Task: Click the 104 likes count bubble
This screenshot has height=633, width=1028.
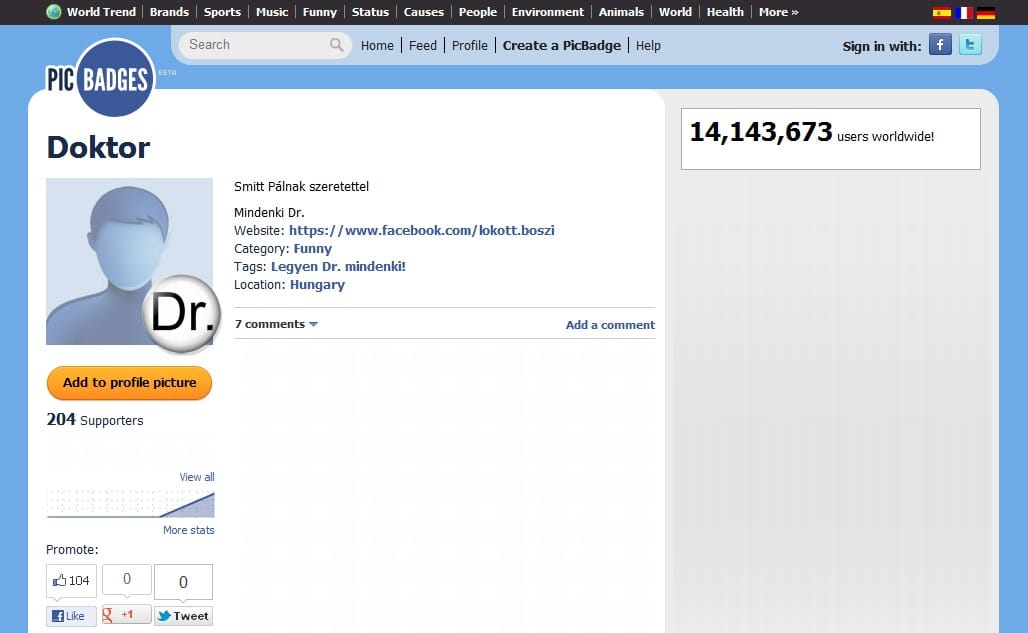Action: [71, 581]
